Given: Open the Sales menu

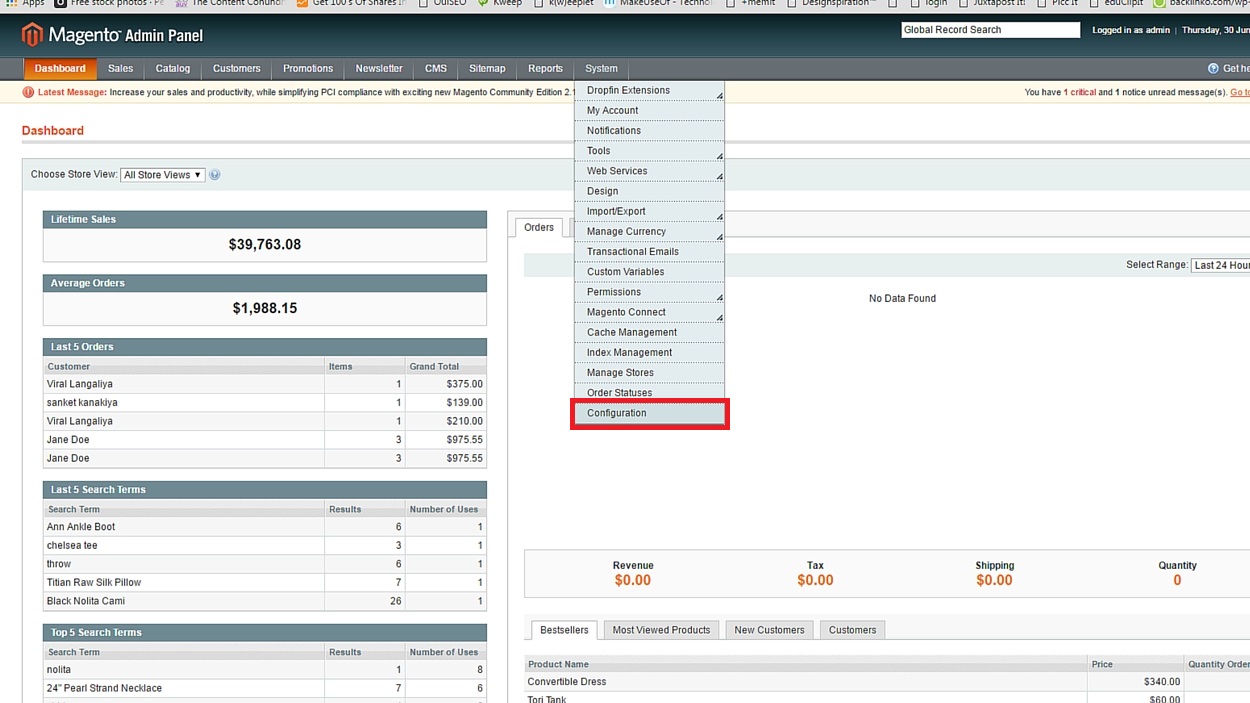Looking at the screenshot, I should 121,69.
